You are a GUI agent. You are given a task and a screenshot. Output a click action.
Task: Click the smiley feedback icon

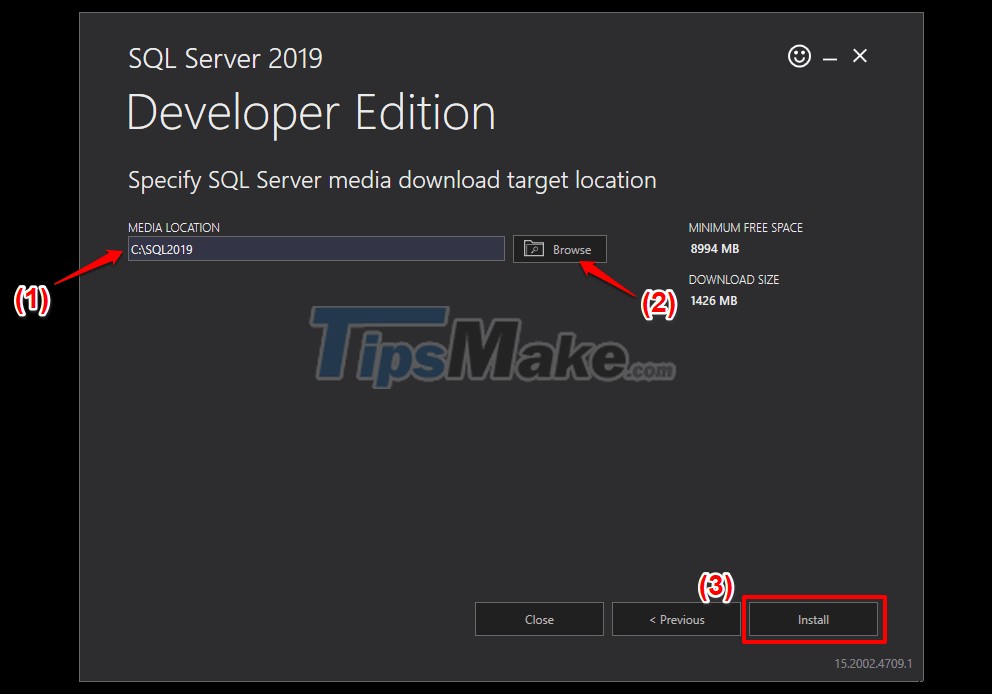click(x=799, y=56)
